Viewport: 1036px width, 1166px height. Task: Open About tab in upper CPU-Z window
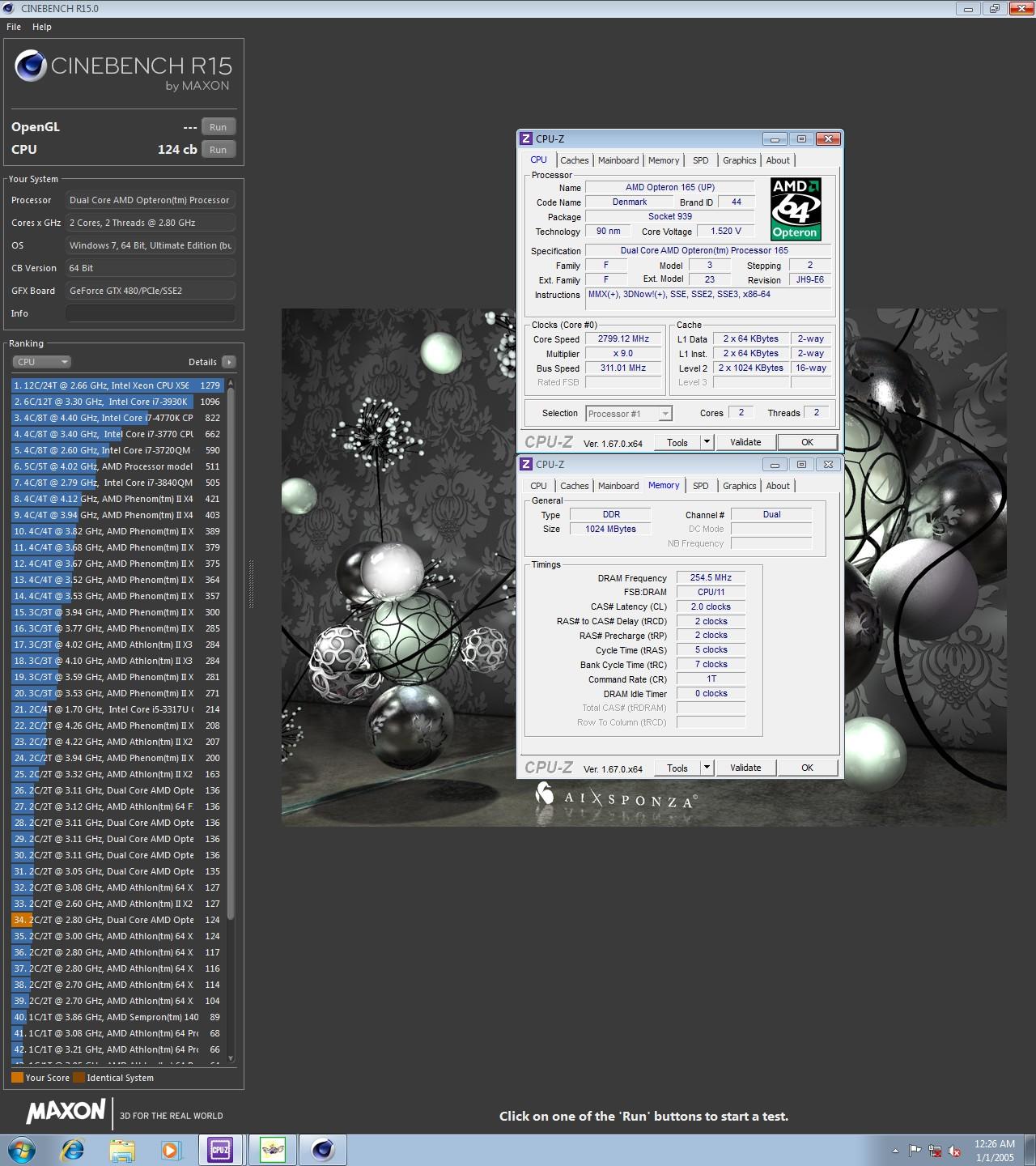(778, 160)
